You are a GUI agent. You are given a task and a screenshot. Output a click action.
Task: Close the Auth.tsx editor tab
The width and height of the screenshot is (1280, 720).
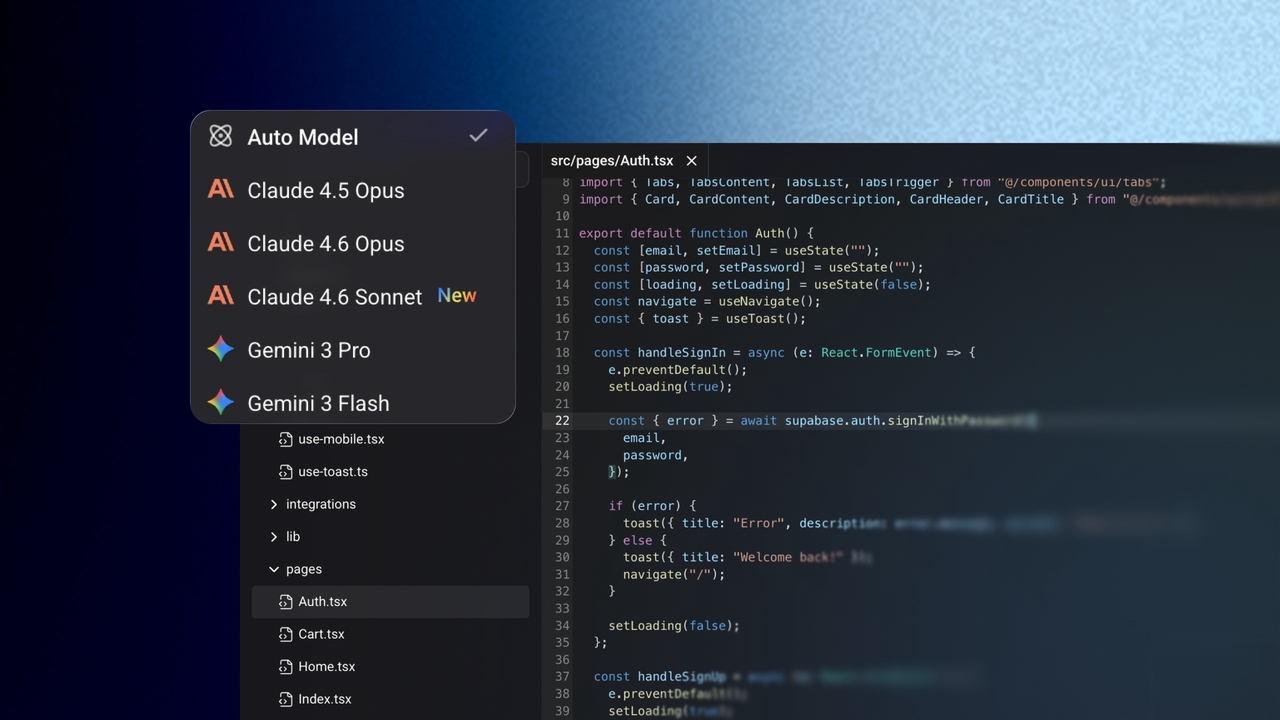691,160
